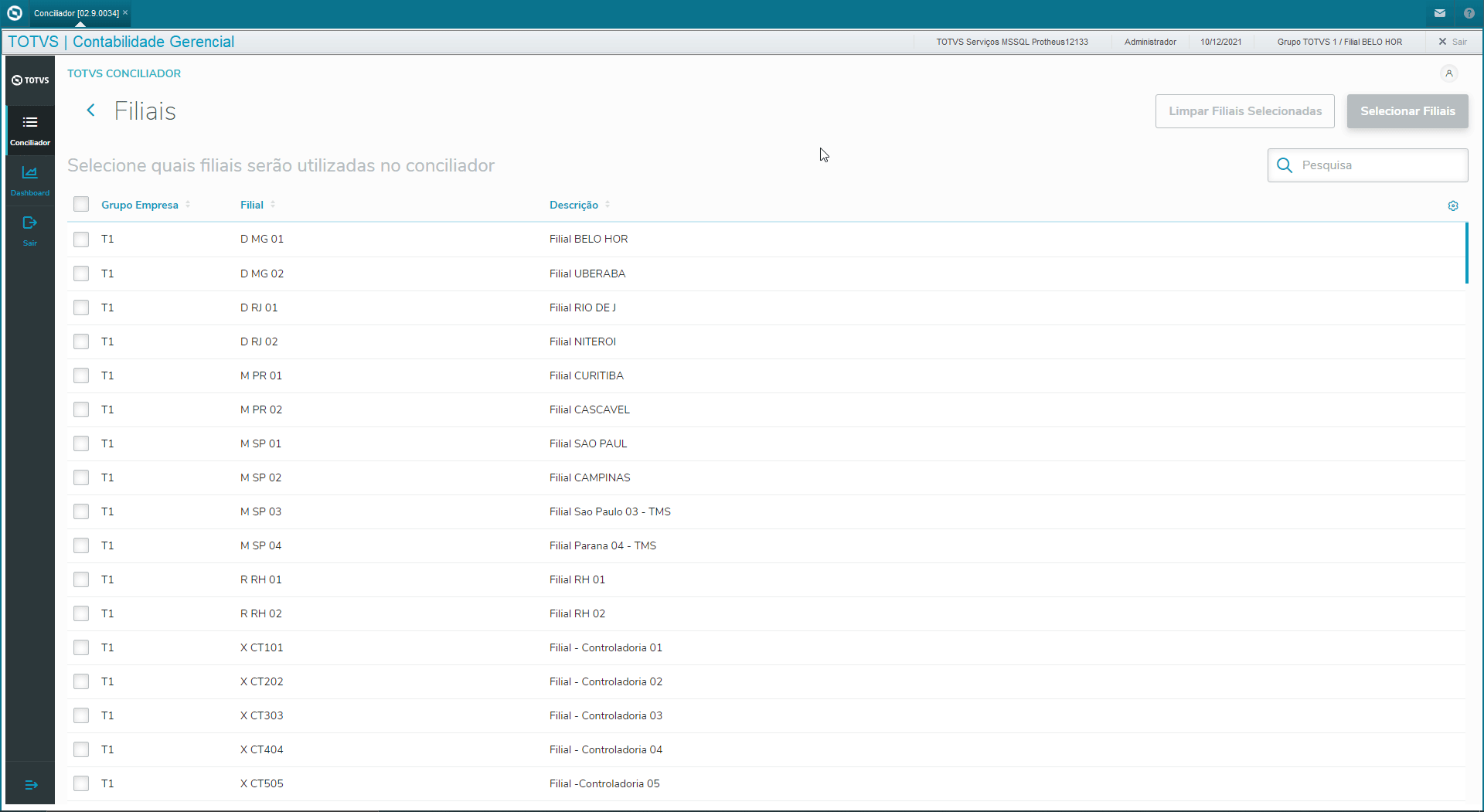Click the description Filial UBERABA
This screenshot has height=812, width=1484.
coord(587,273)
